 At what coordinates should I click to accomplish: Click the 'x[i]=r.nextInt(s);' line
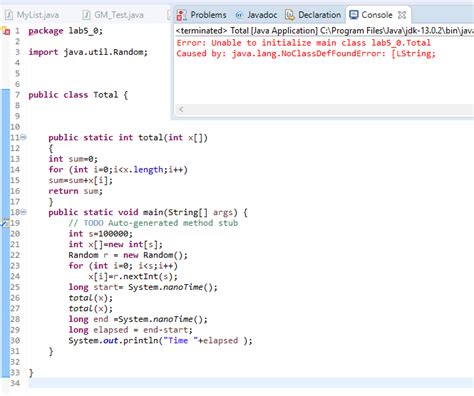[133, 276]
